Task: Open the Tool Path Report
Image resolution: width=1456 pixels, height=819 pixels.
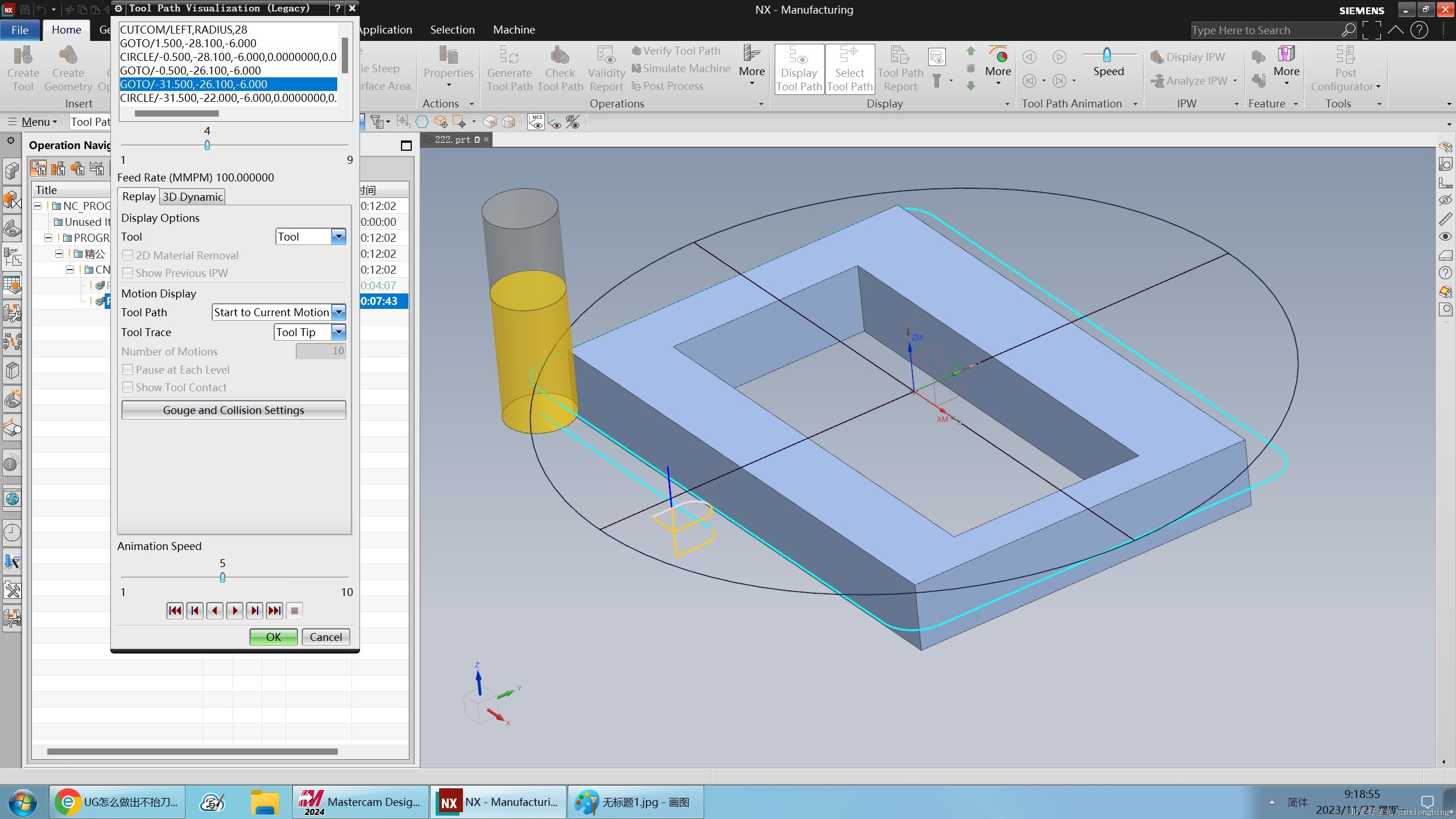Action: 900,69
